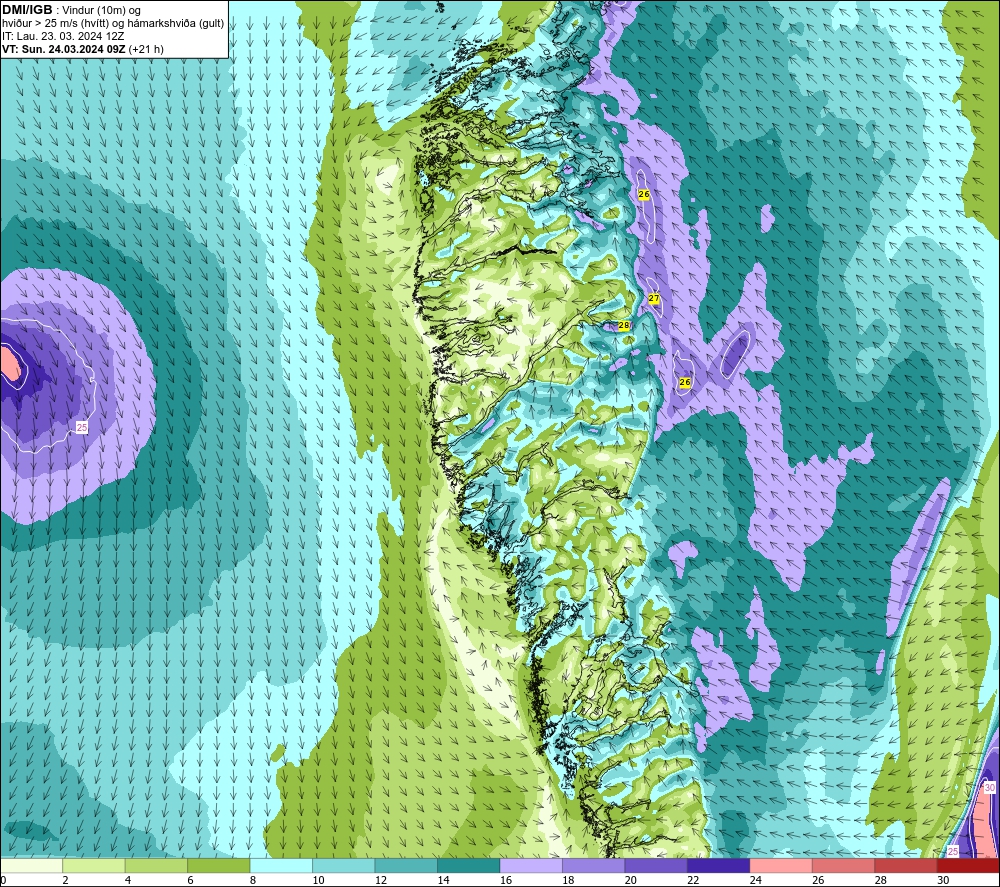
Task: Pick the dark indigo 22–24 legend swatch
Action: (x=719, y=865)
